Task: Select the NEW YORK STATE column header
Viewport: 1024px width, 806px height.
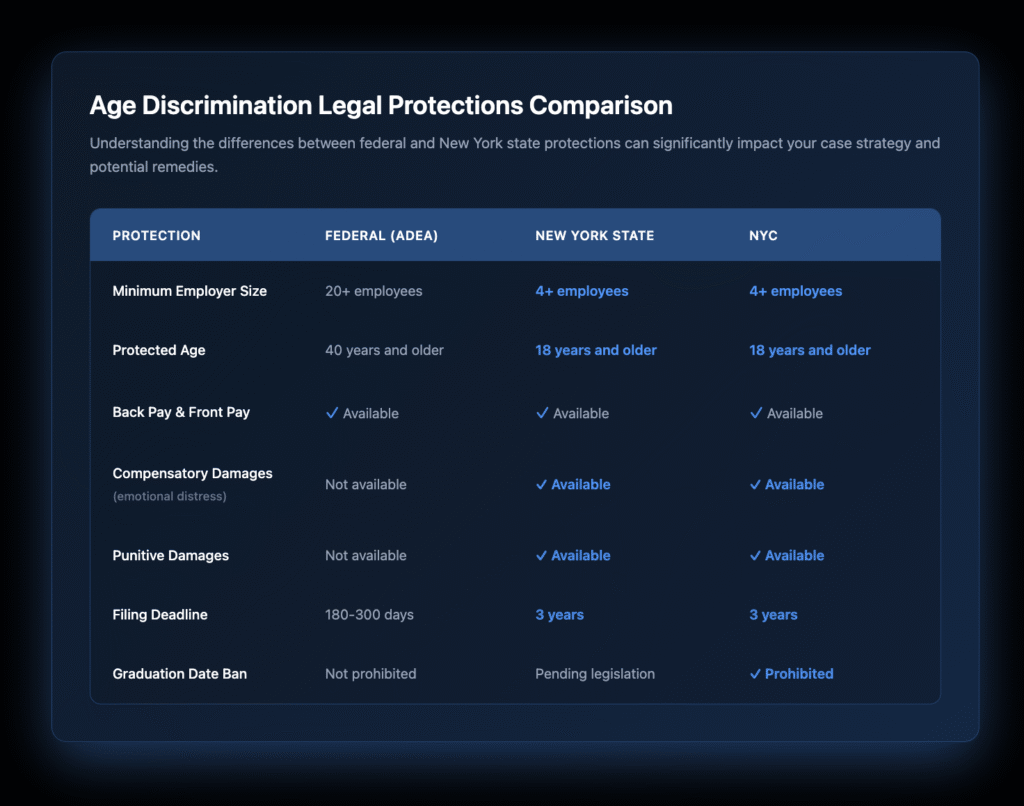Action: coord(594,235)
